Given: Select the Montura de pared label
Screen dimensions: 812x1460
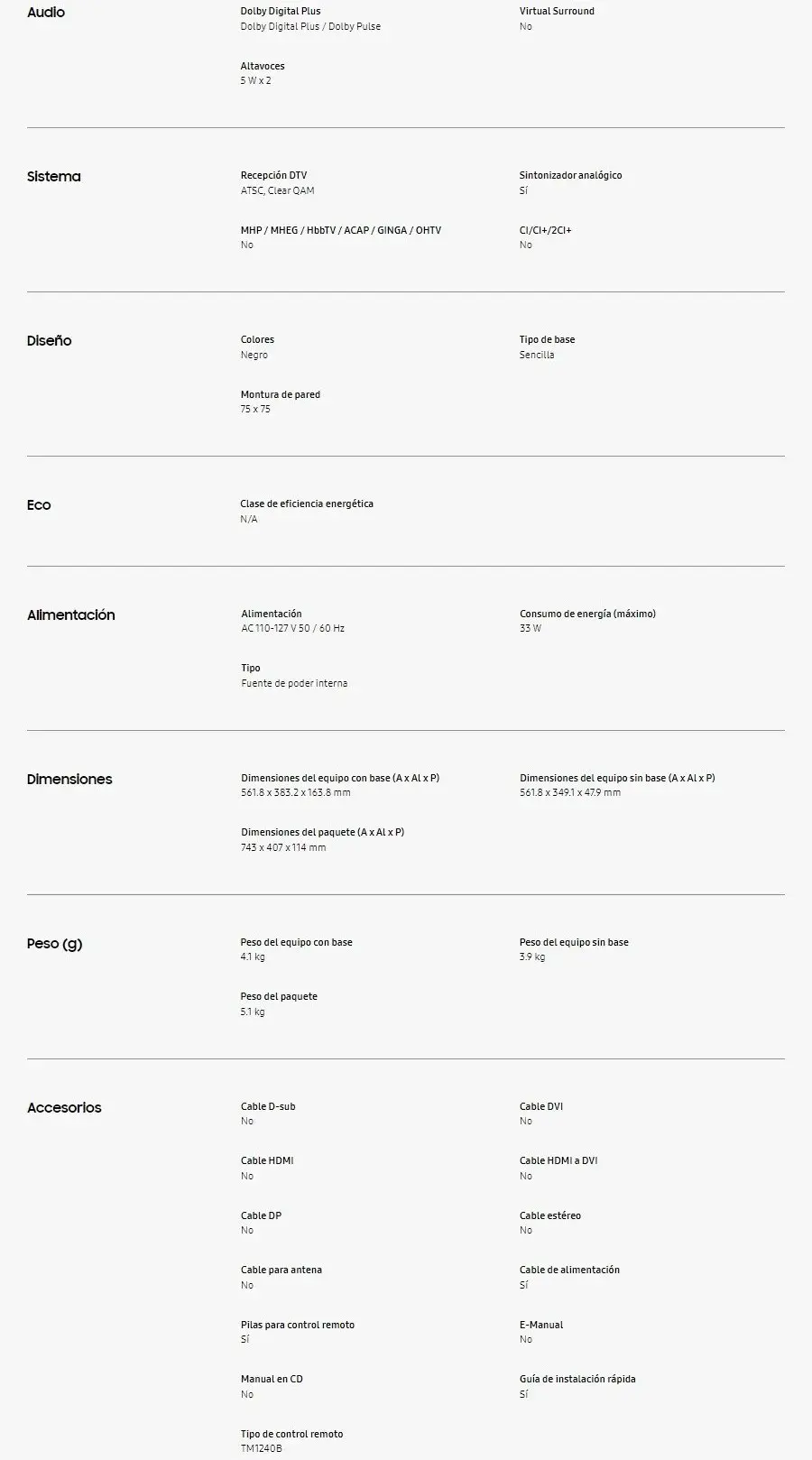Looking at the screenshot, I should pyautogui.click(x=281, y=395).
